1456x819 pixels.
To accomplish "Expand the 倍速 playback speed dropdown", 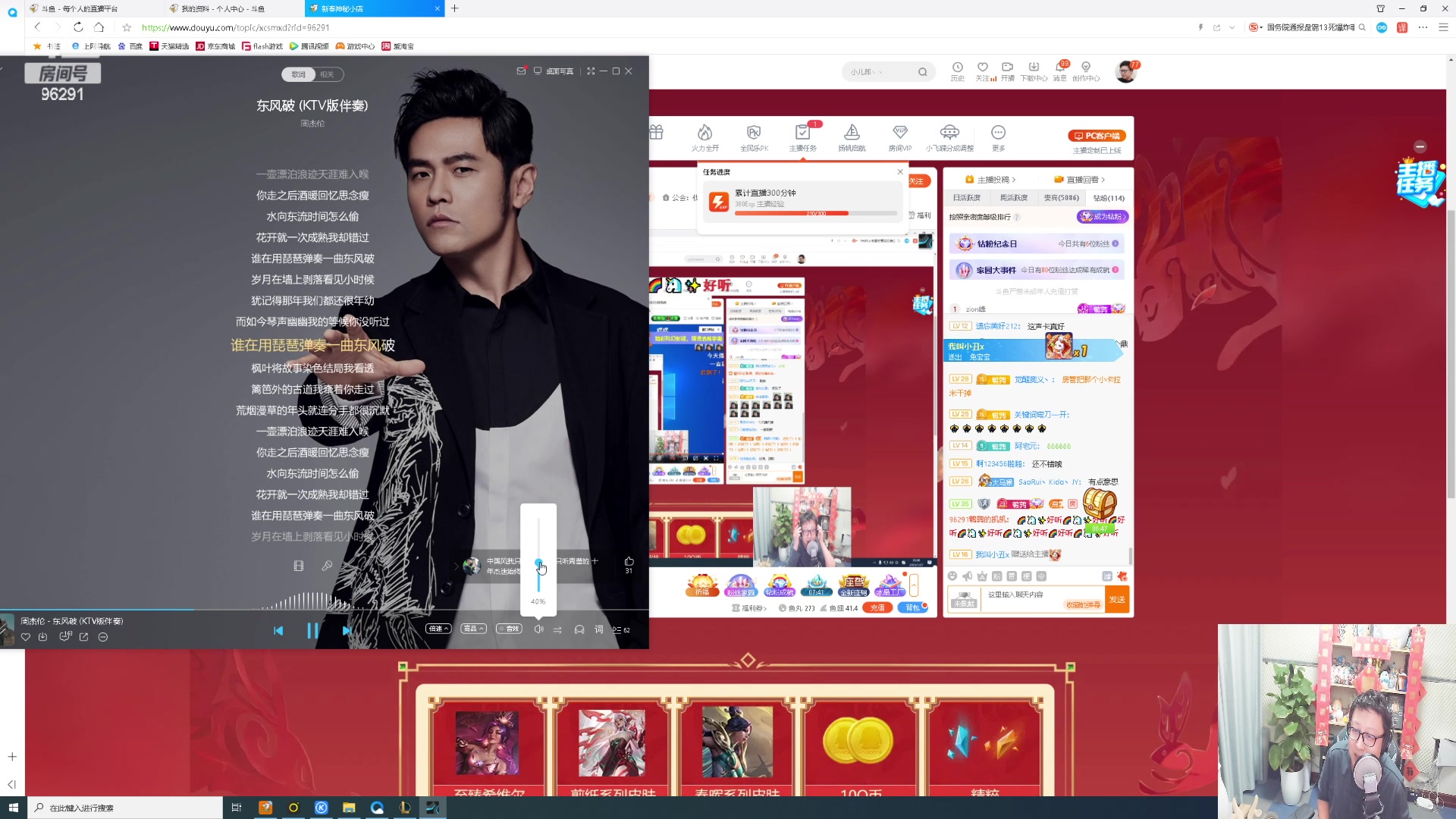I will pyautogui.click(x=438, y=629).
